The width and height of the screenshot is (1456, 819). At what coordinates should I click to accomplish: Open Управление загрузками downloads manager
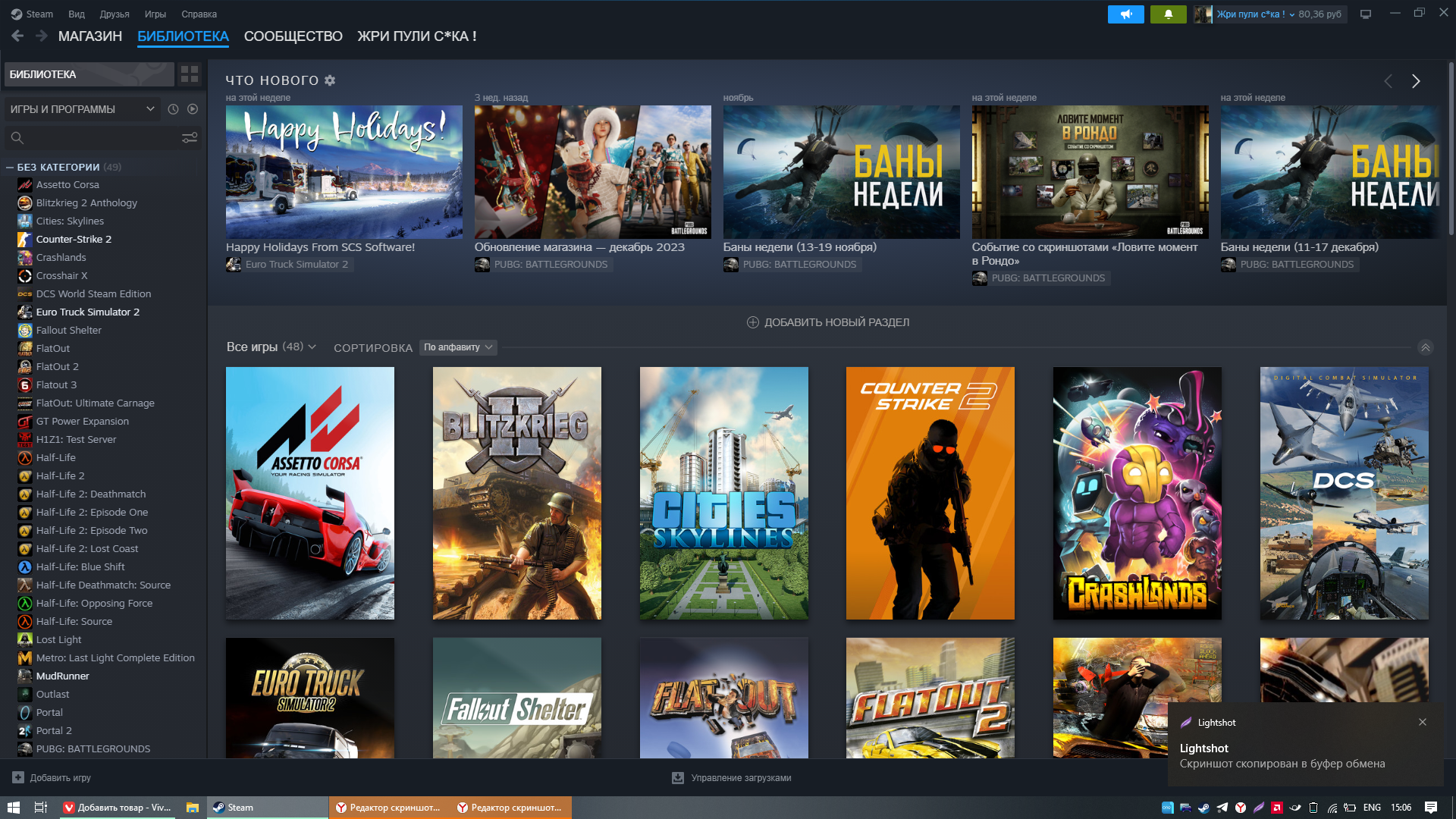(732, 777)
